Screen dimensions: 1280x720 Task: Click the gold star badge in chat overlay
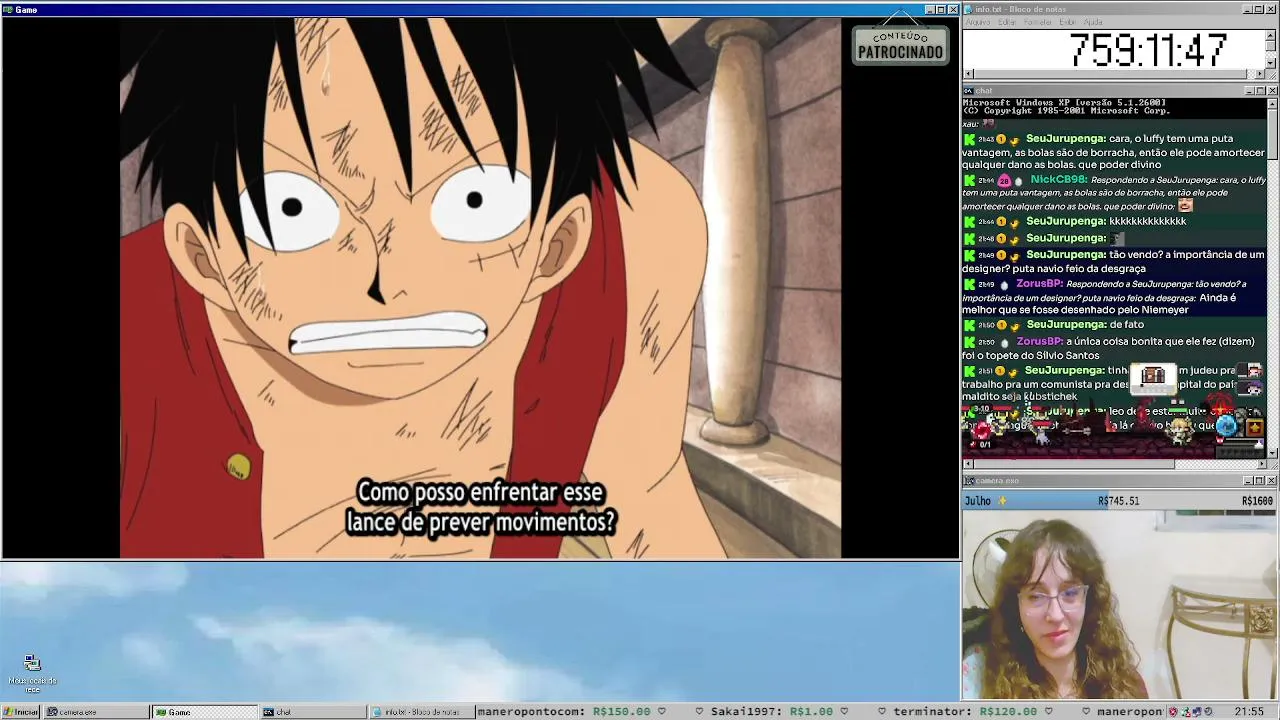1254,428
